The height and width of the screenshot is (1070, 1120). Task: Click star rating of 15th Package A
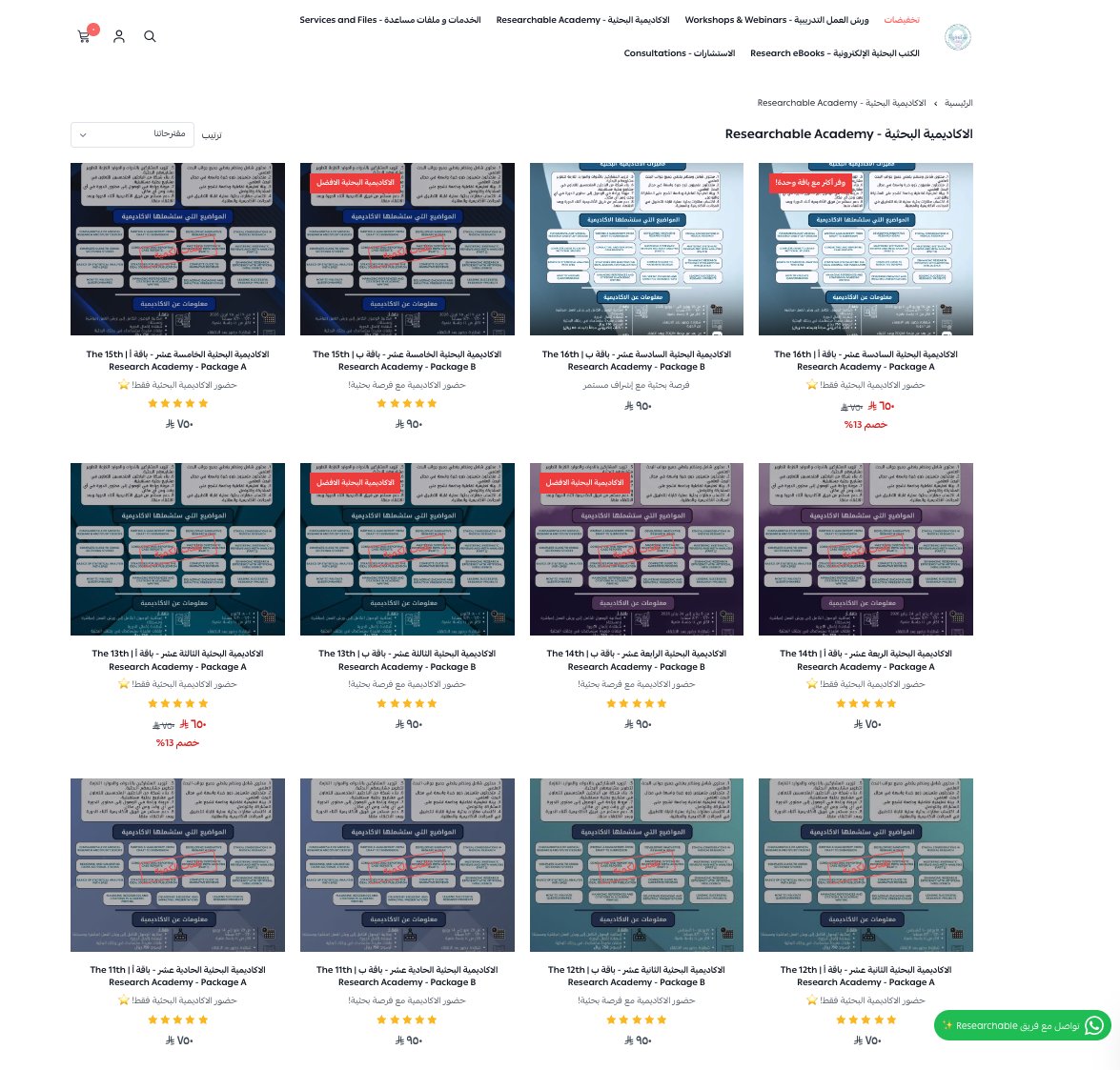pyautogui.click(x=178, y=403)
